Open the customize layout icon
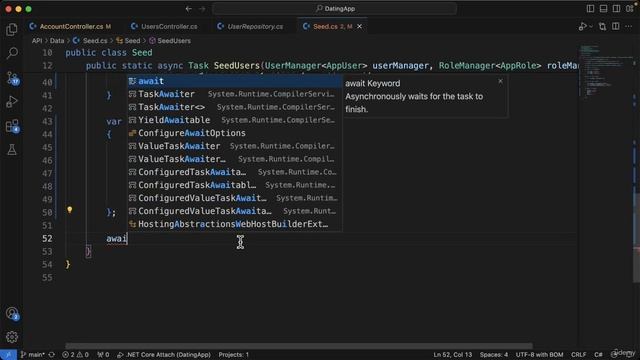Viewport: 640px width, 360px height. (x=629, y=9)
